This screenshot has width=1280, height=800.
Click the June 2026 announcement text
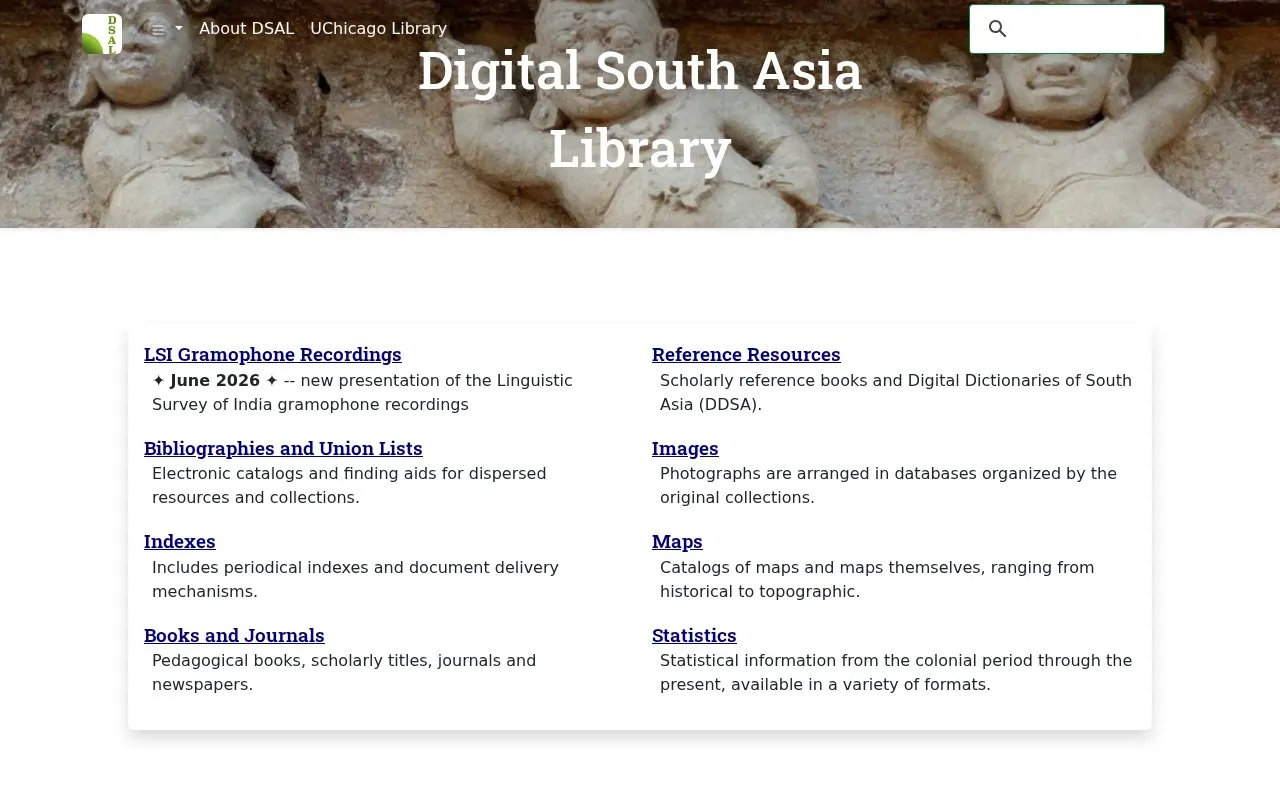[x=362, y=393]
